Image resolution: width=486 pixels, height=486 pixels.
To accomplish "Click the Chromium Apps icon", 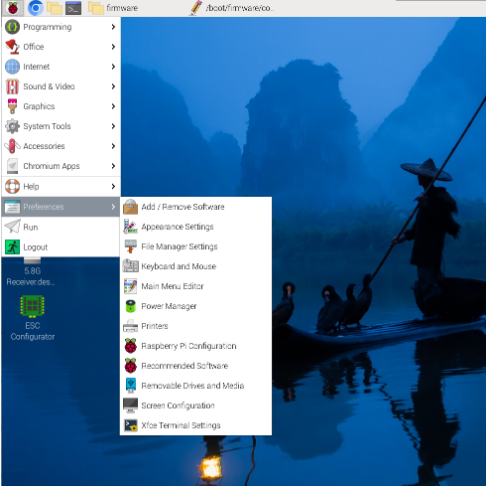I will coord(12,166).
